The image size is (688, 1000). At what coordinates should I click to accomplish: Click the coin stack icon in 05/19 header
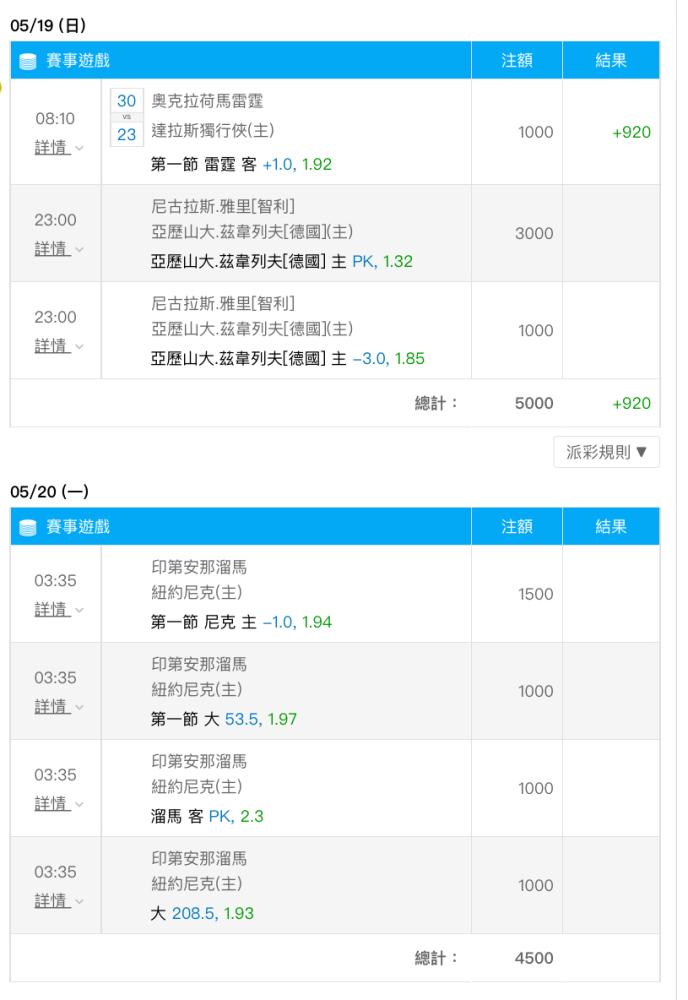[27, 61]
